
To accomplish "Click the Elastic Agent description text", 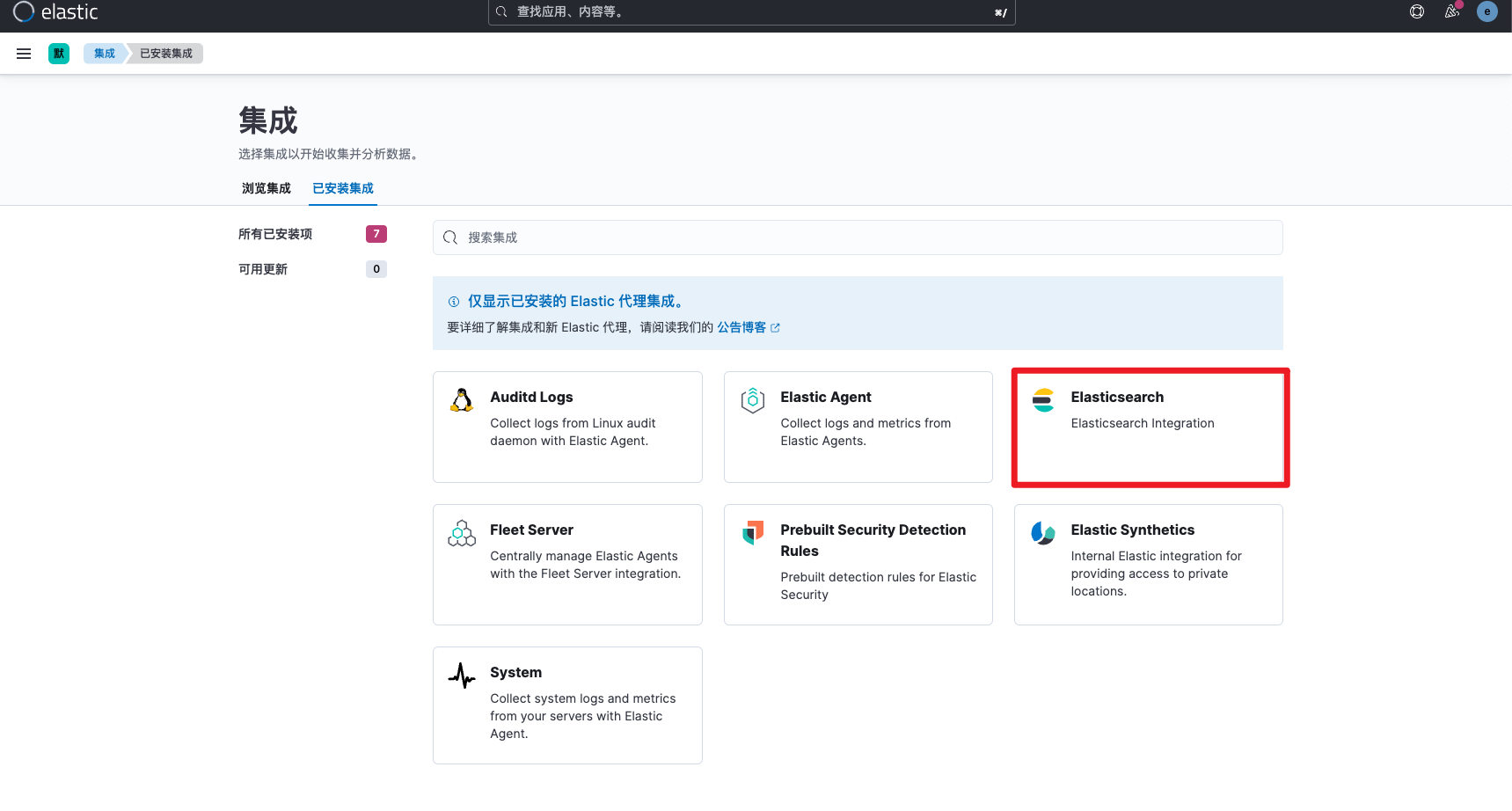I will pos(866,432).
